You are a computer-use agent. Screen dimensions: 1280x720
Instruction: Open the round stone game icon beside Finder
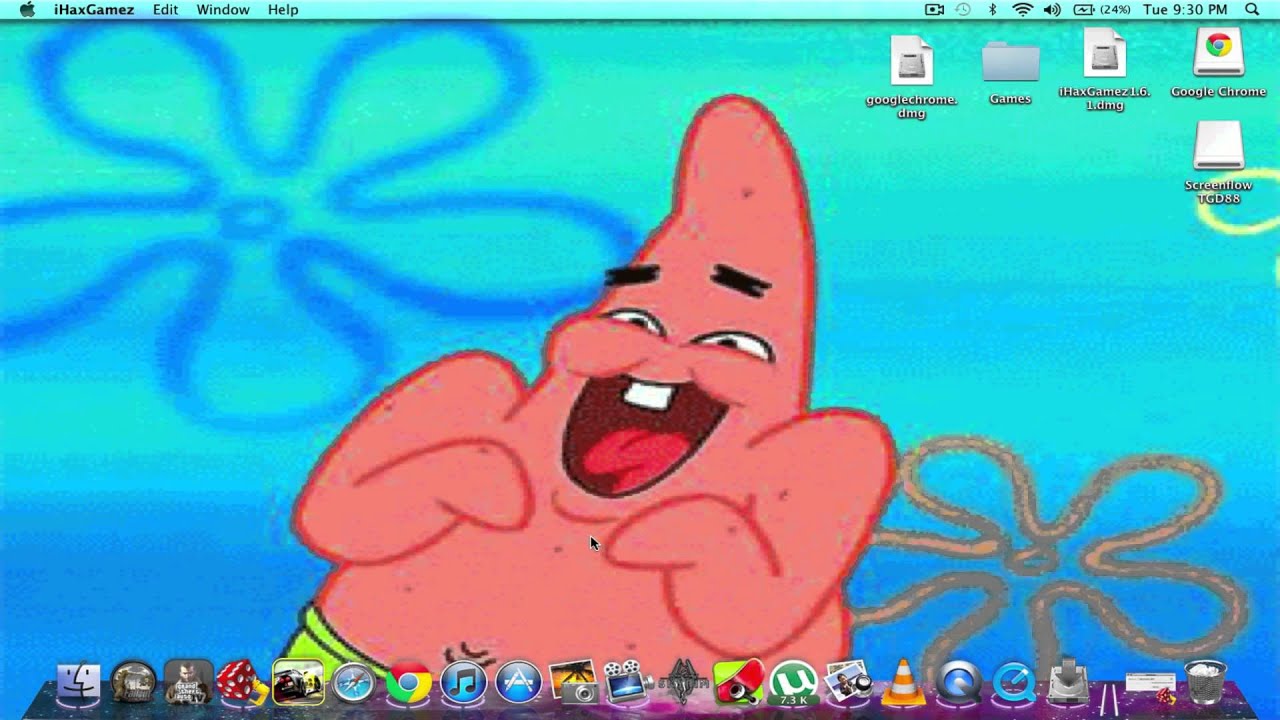[x=133, y=683]
